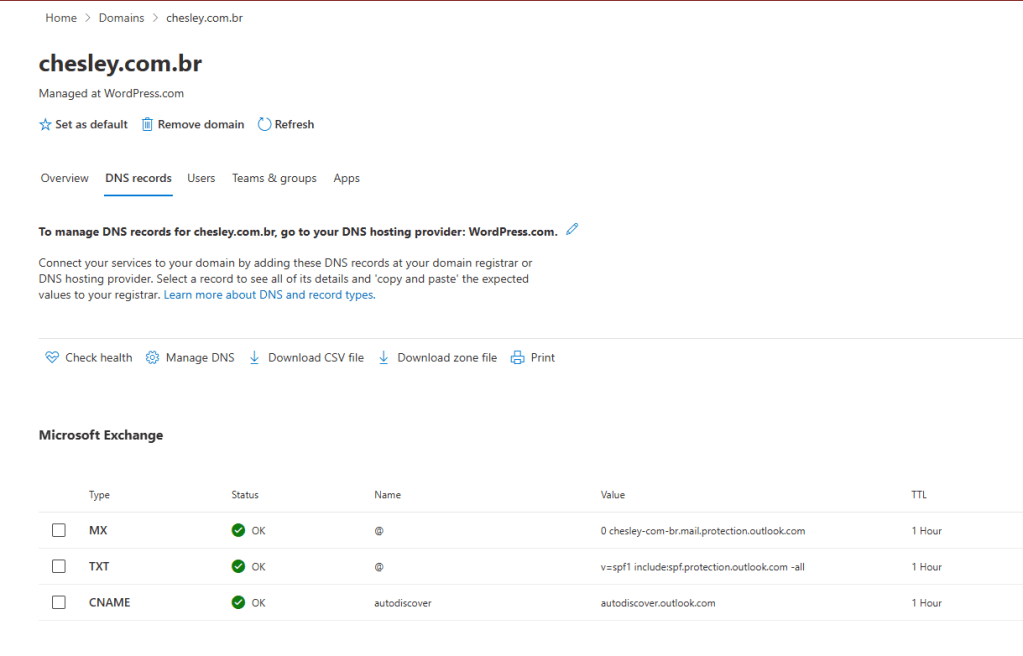This screenshot has height=656, width=1023.
Task: Open the Users tab
Action: 201,179
